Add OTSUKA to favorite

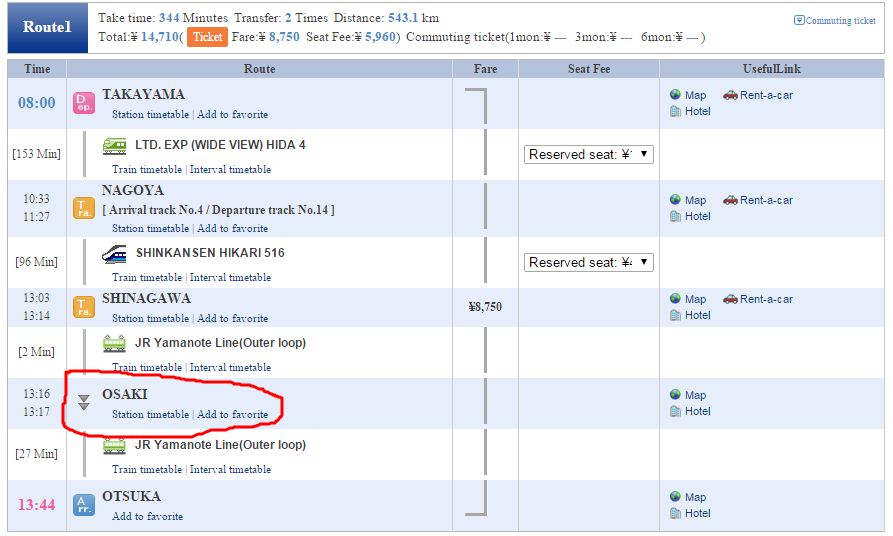click(148, 517)
